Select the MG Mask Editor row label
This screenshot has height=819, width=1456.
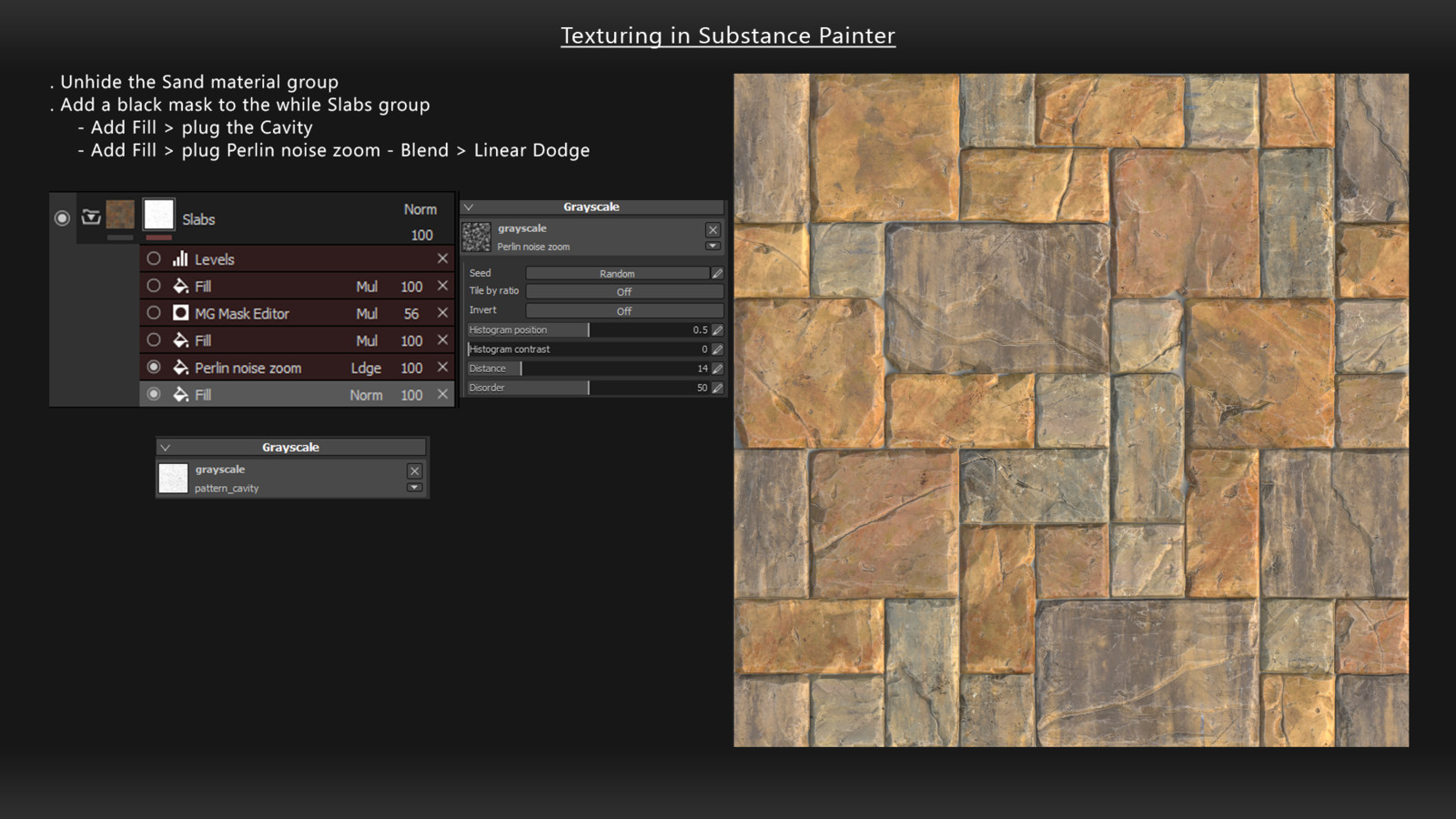coord(242,314)
